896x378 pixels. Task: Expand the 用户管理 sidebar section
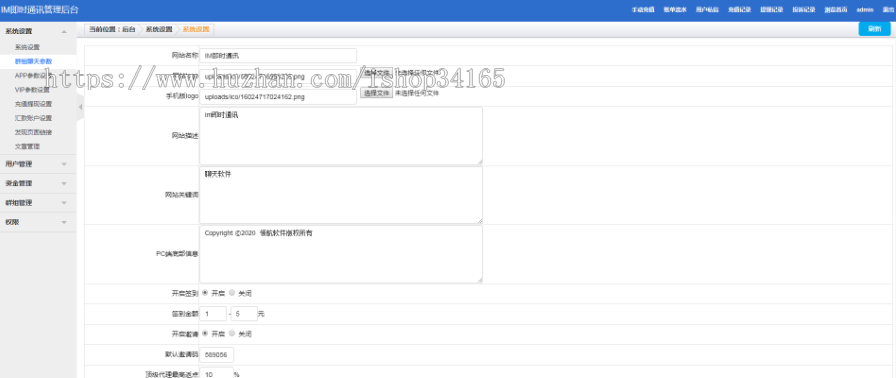tap(38, 164)
